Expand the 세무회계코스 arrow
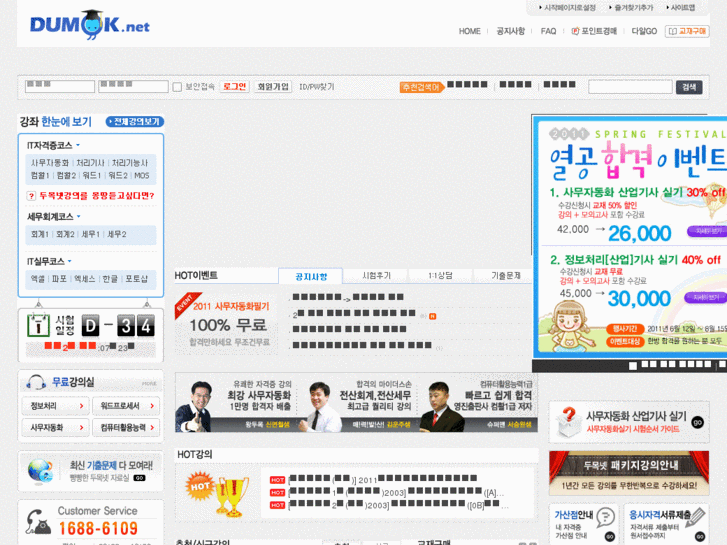This screenshot has height=545, width=727. 78,216
